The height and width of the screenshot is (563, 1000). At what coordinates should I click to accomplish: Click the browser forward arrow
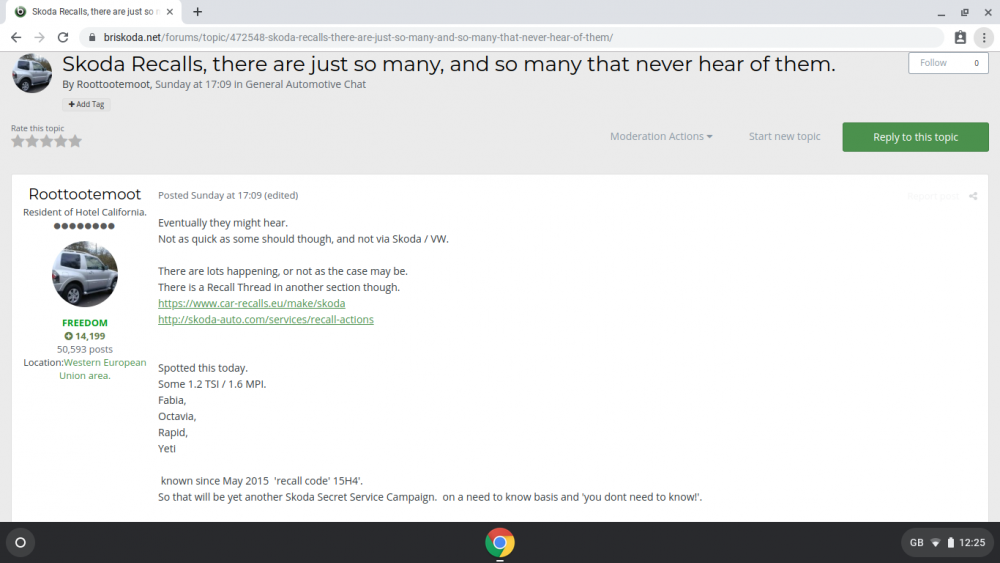pyautogui.click(x=40, y=38)
